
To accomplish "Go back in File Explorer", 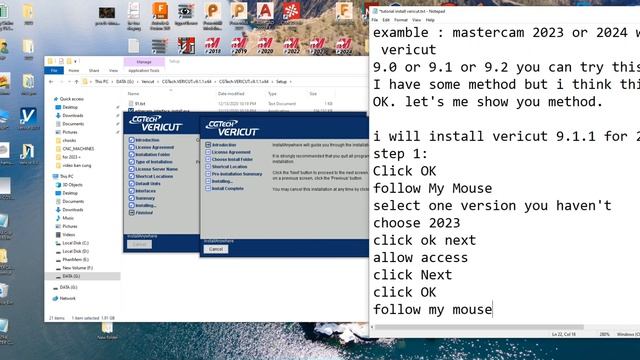I will coord(51,82).
